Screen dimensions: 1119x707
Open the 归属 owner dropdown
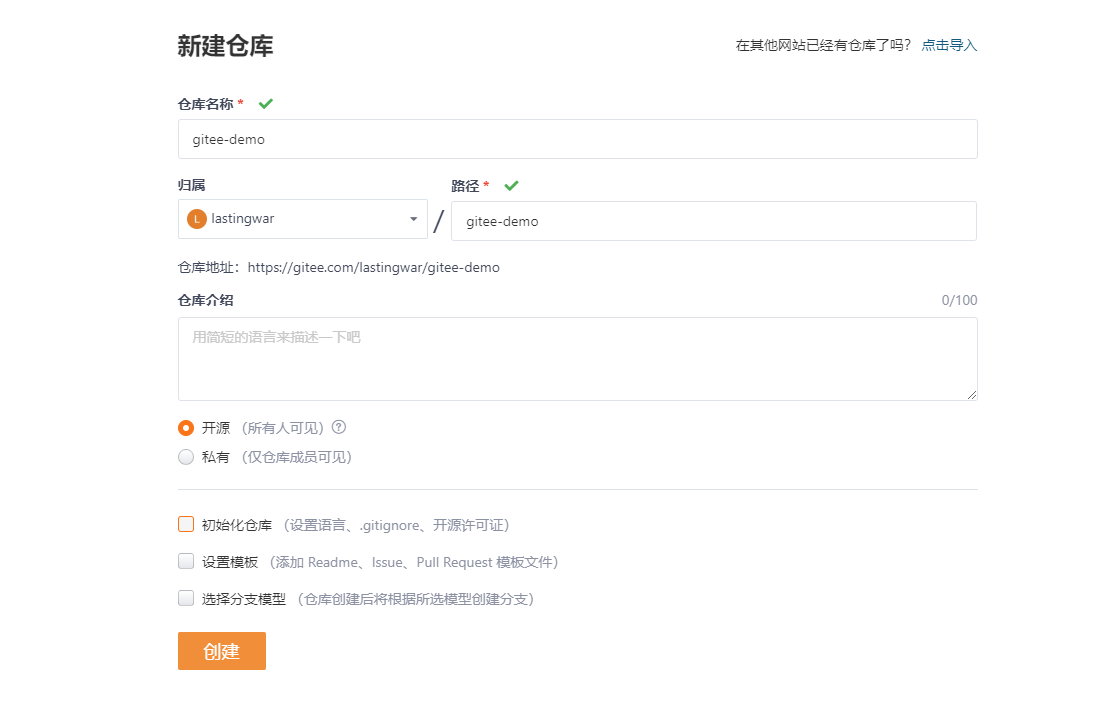click(302, 219)
